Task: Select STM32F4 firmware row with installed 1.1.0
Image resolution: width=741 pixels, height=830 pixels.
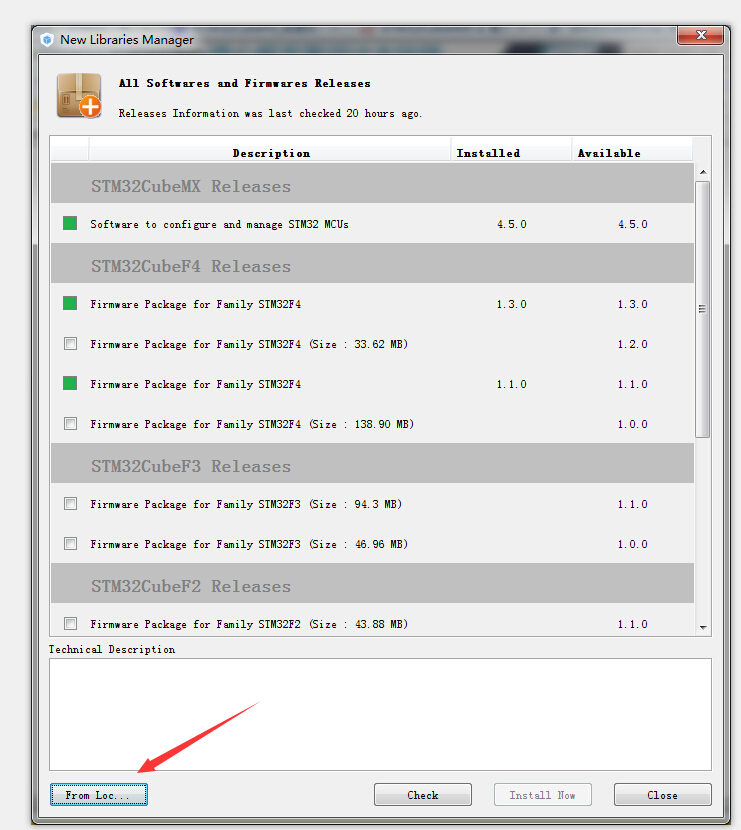Action: point(372,383)
